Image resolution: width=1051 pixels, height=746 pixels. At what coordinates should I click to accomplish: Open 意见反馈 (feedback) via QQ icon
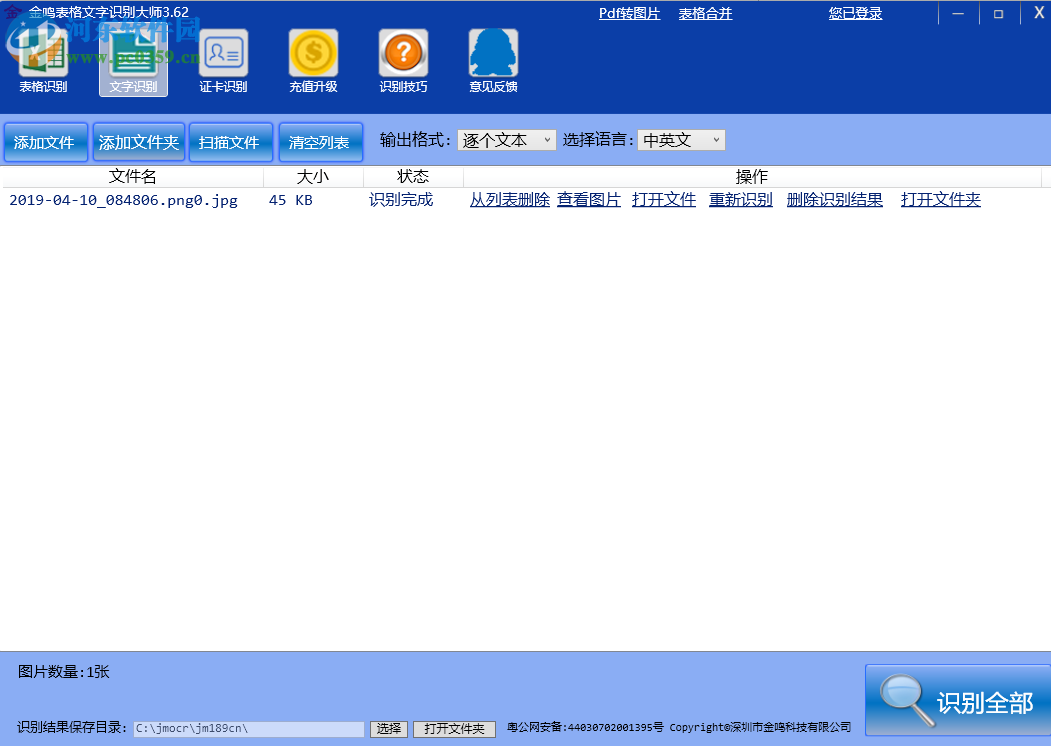coord(492,60)
